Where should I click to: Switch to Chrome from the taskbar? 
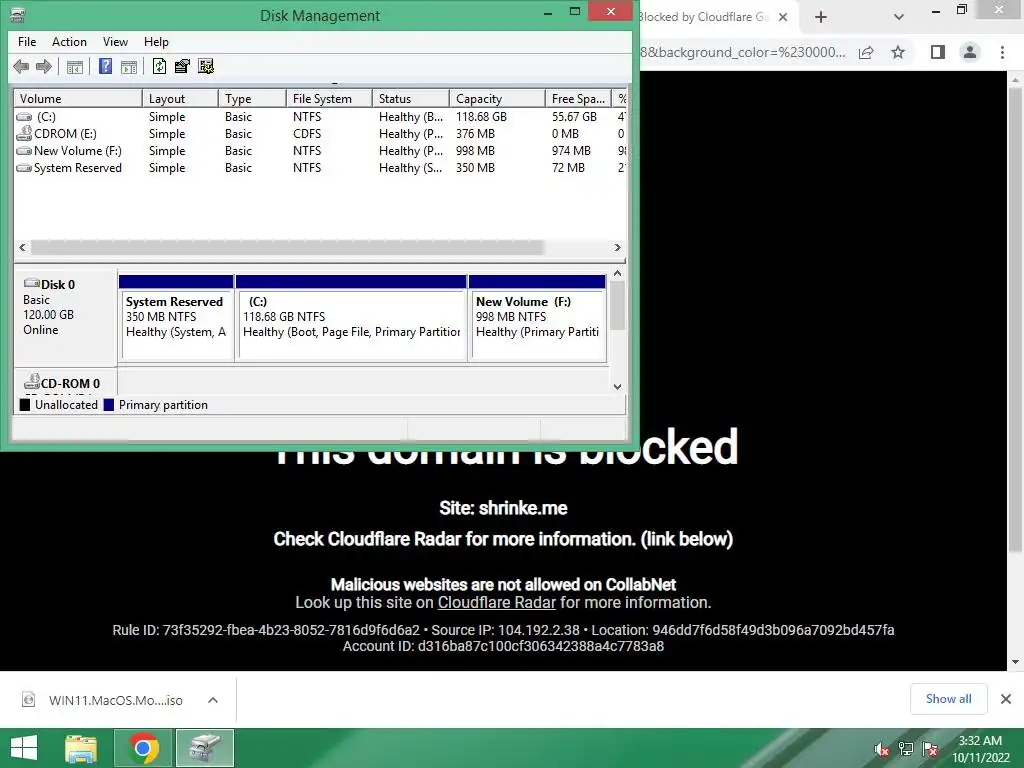[x=144, y=748]
